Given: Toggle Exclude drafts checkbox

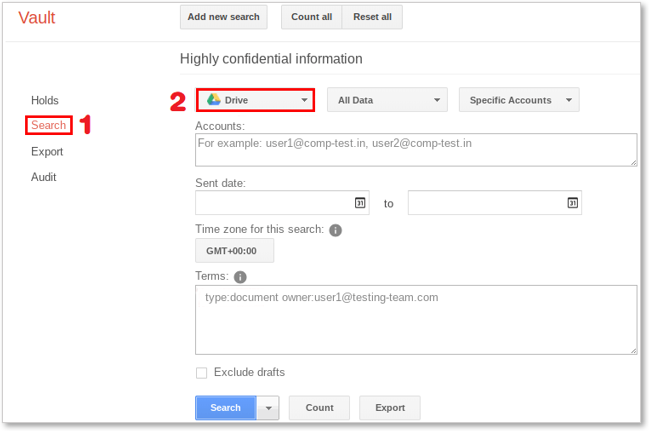Looking at the screenshot, I should [x=202, y=373].
